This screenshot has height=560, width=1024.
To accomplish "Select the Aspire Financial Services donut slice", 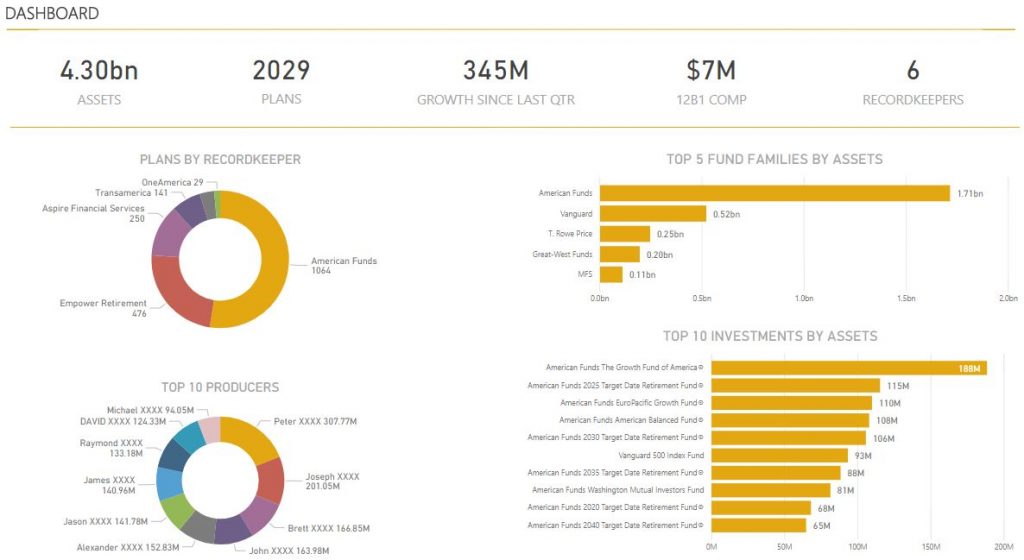I will pos(167,233).
